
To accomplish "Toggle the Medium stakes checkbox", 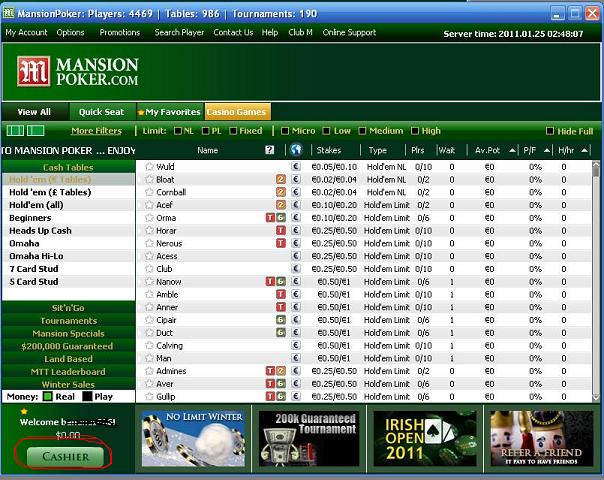I will coord(362,131).
